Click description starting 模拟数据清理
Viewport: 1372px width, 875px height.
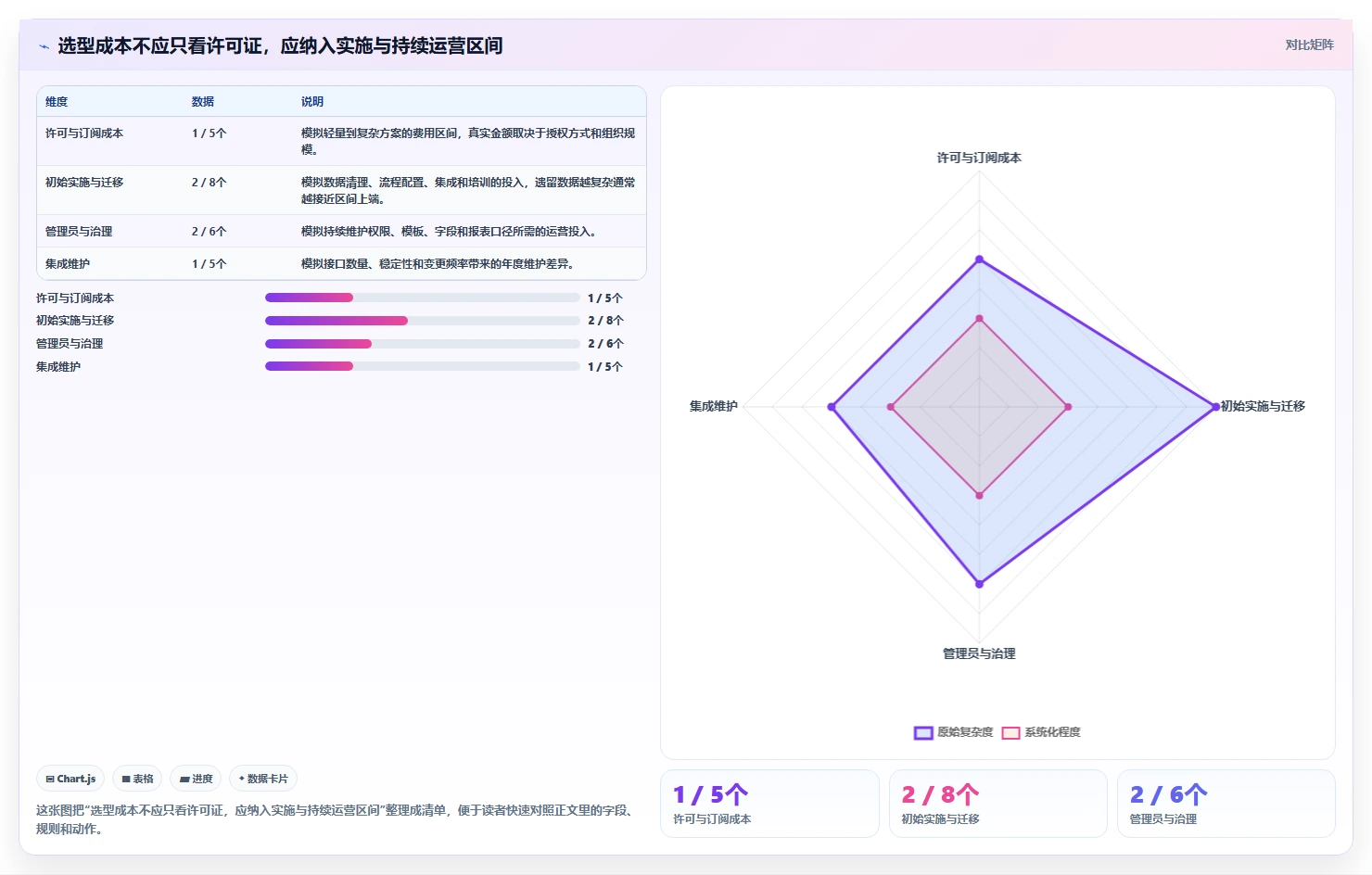pos(468,190)
